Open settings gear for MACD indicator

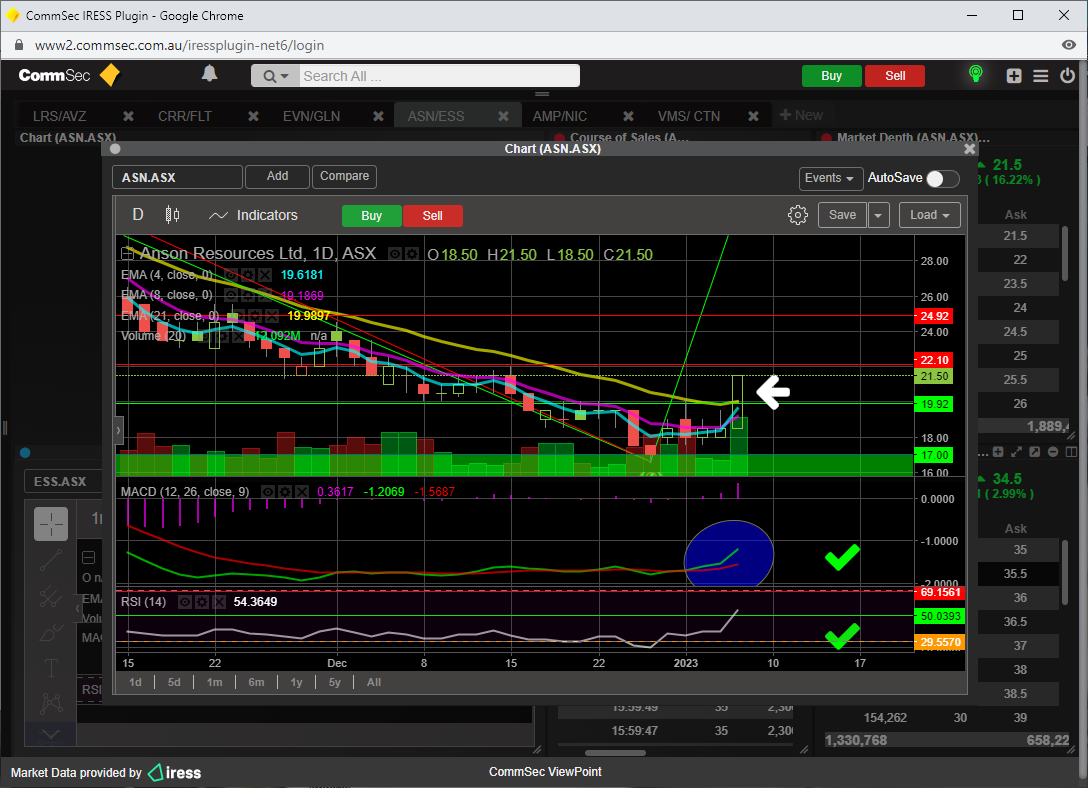(x=284, y=492)
